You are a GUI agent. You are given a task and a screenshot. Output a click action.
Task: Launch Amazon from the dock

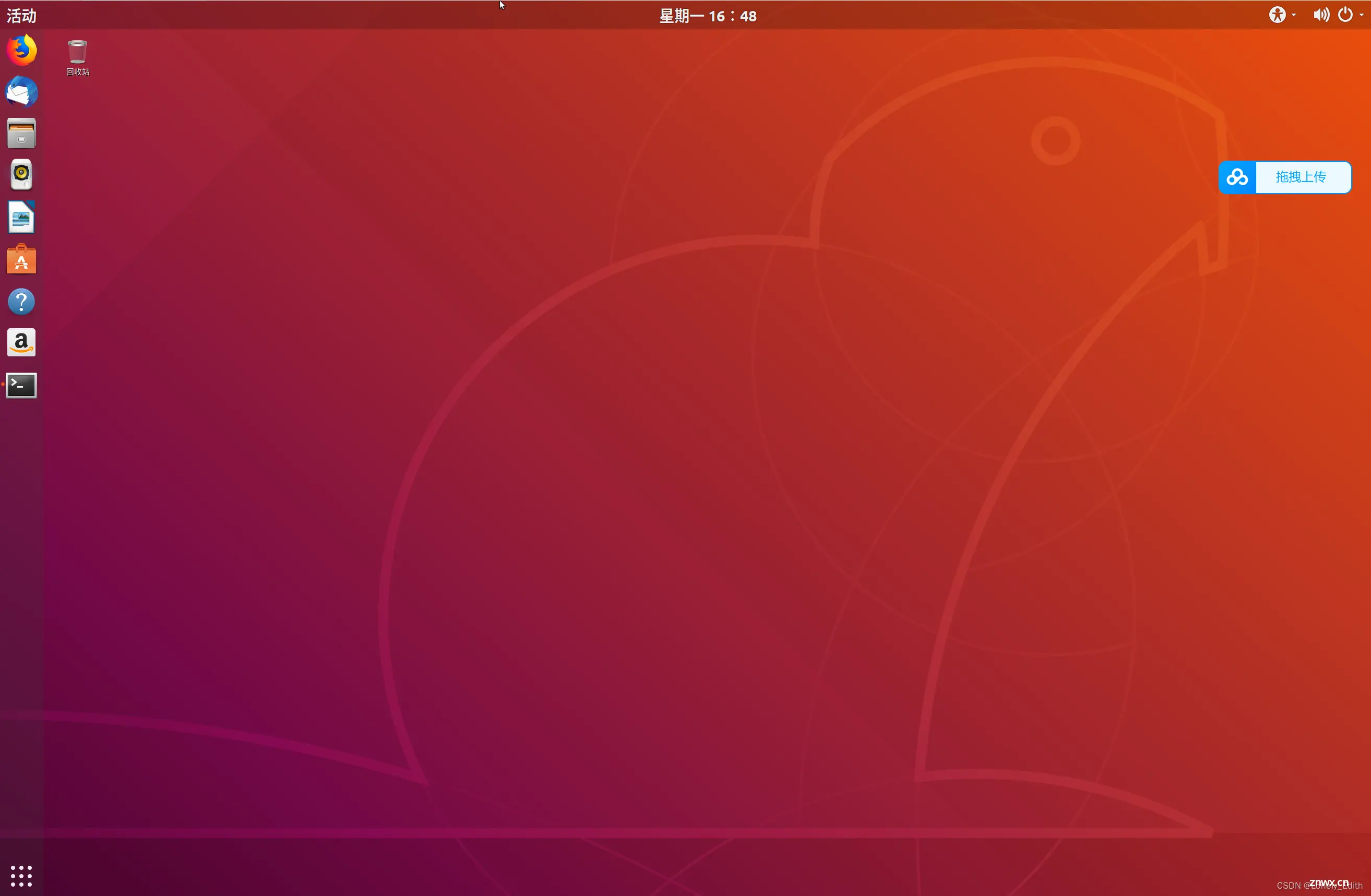coord(21,343)
